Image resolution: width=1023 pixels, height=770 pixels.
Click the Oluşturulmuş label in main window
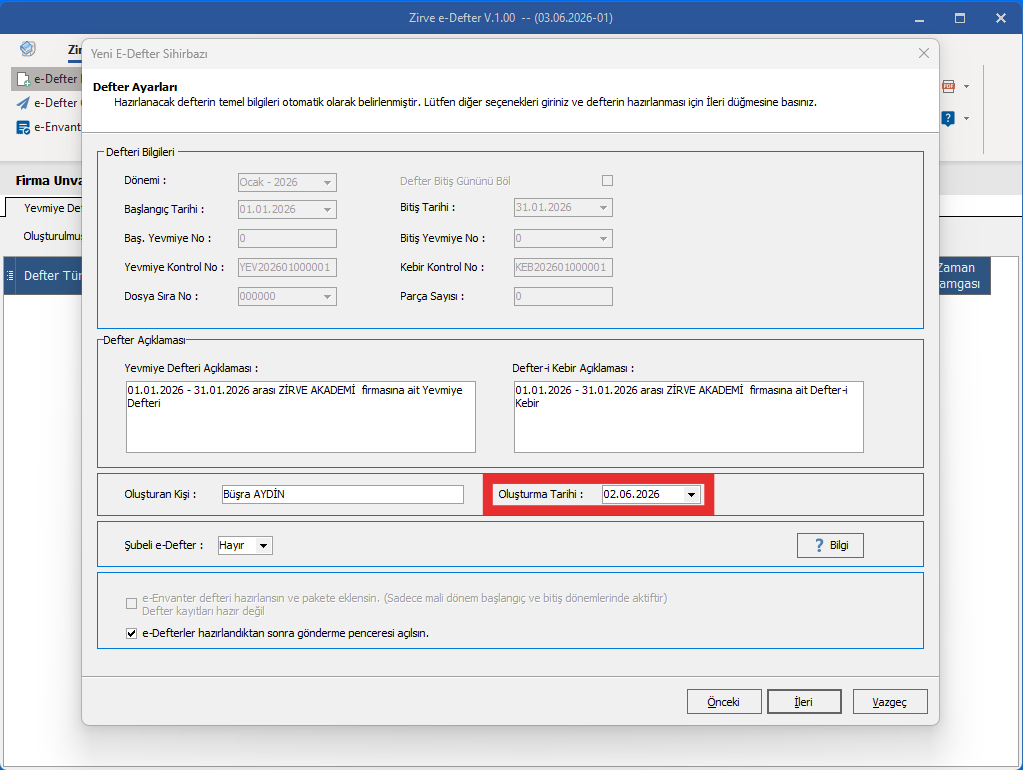[x=53, y=236]
